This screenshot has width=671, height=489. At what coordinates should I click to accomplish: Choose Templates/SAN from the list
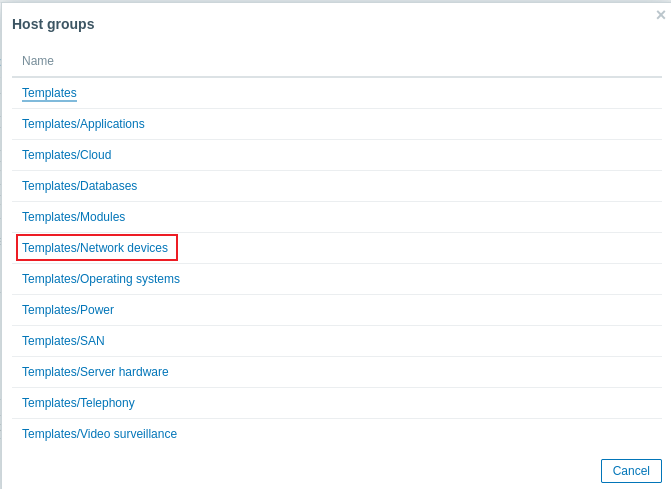63,341
